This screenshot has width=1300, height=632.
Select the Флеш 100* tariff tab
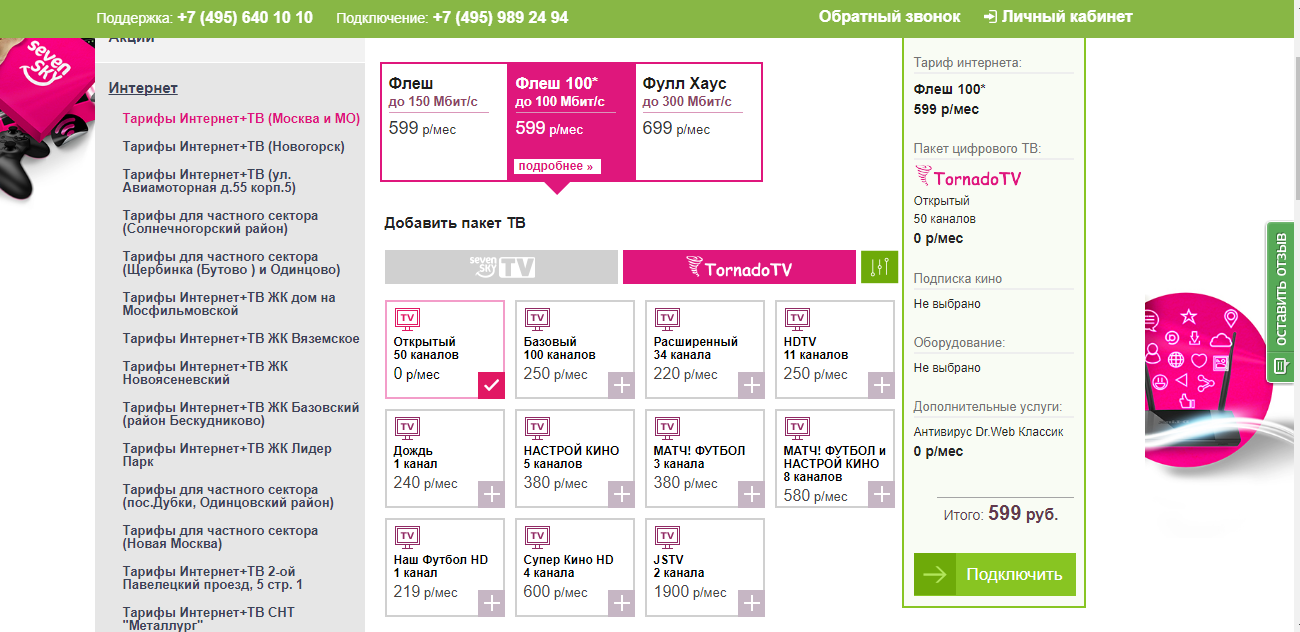[571, 122]
